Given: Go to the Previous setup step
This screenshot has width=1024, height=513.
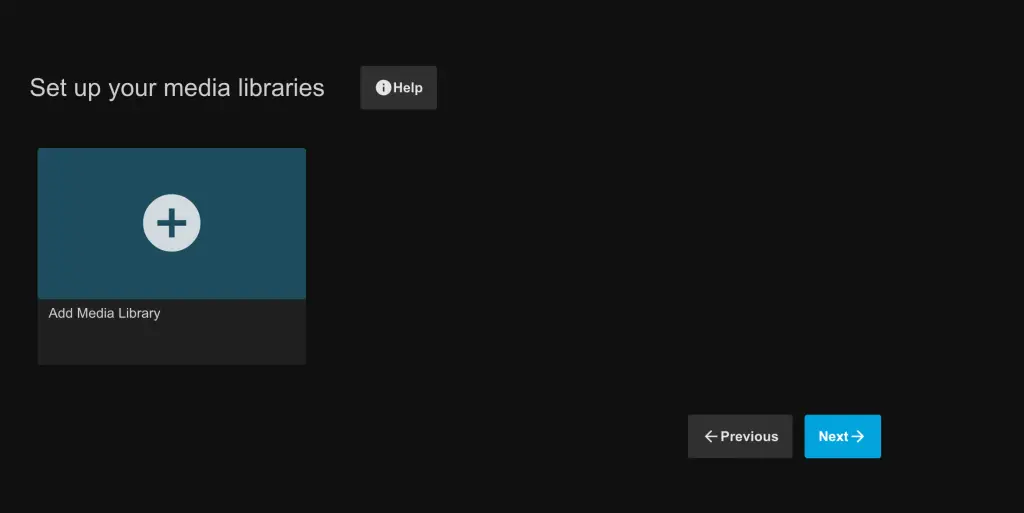Looking at the screenshot, I should (x=740, y=437).
